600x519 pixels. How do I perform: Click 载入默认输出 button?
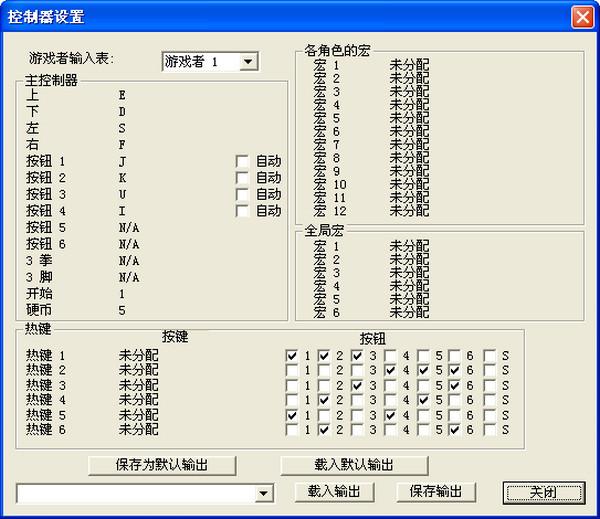click(354, 465)
